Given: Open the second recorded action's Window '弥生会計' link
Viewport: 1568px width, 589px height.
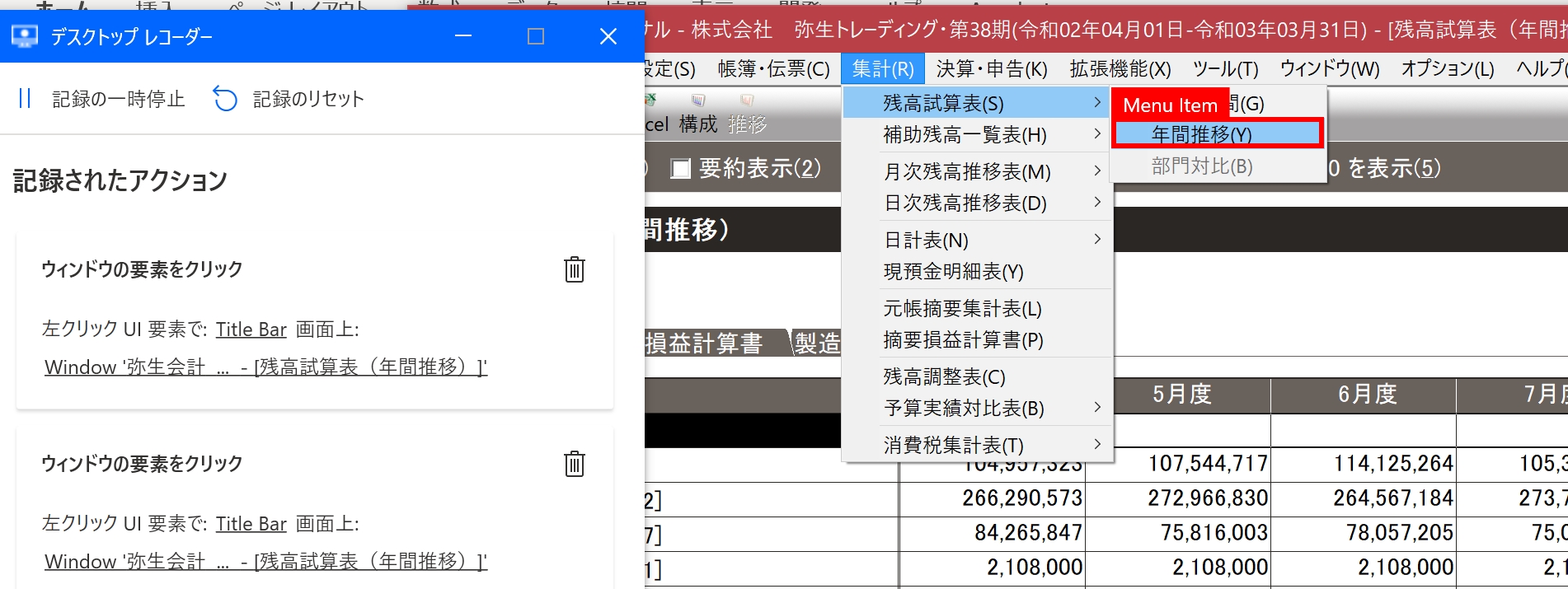Looking at the screenshot, I should pyautogui.click(x=265, y=561).
